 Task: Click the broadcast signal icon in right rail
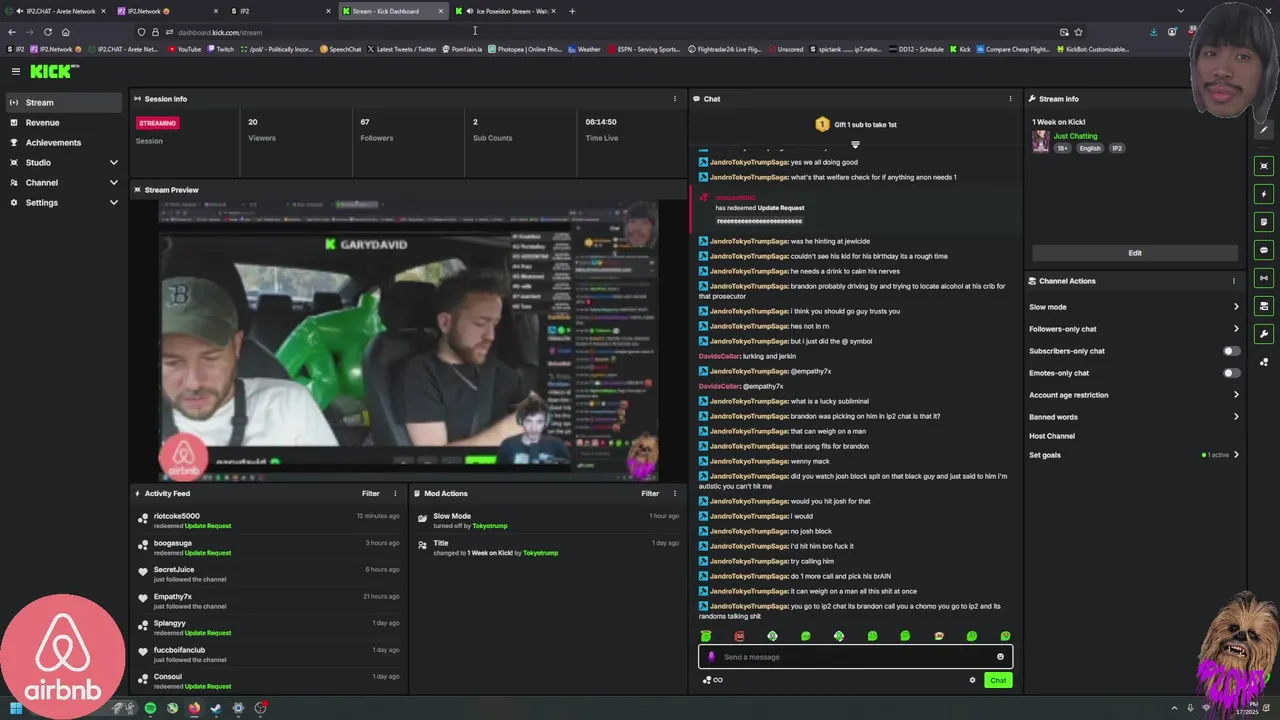pyautogui.click(x=1264, y=278)
